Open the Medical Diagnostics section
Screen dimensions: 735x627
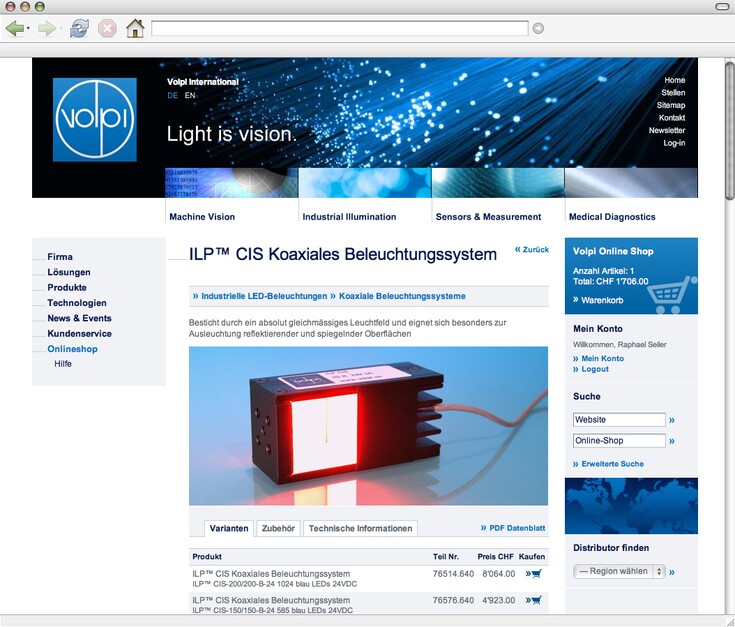tap(612, 217)
